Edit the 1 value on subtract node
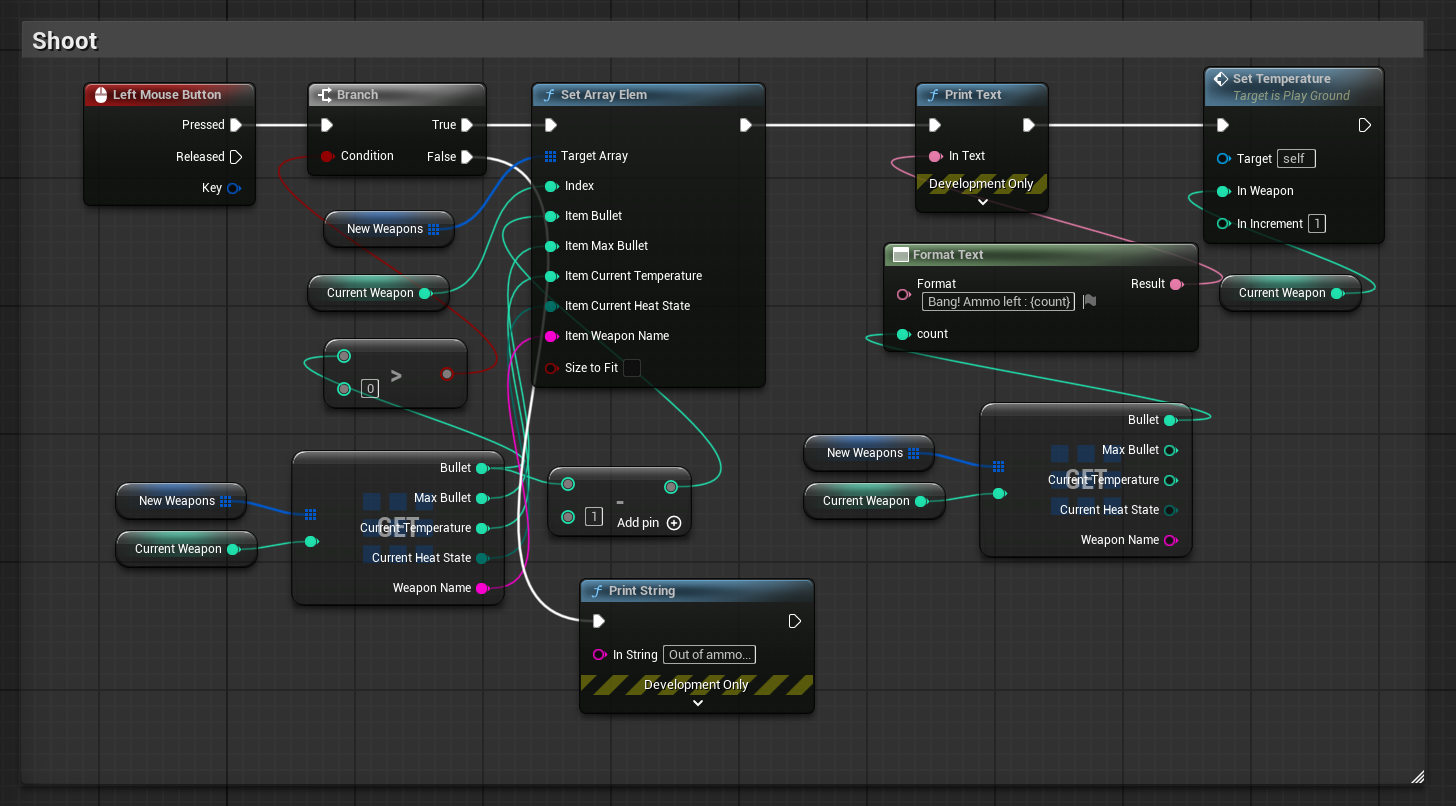Image resolution: width=1456 pixels, height=806 pixels. 594,517
